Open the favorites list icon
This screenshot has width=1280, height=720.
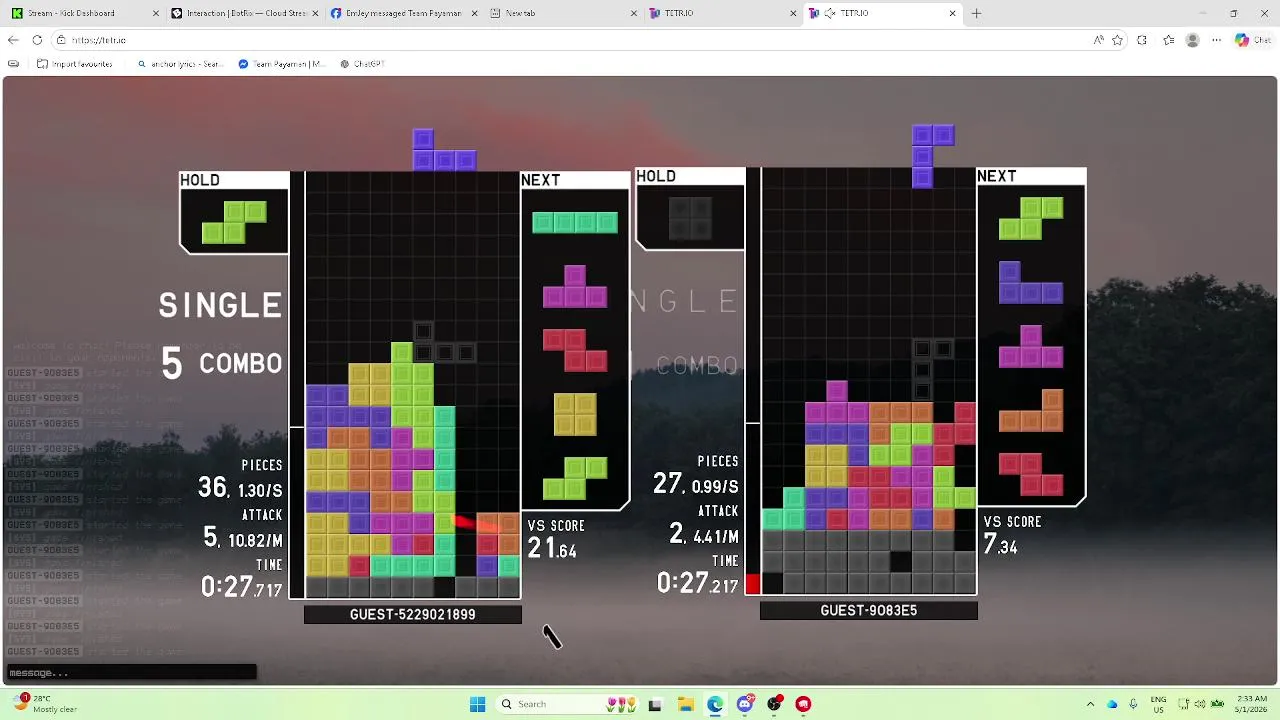pyautogui.click(x=1168, y=40)
